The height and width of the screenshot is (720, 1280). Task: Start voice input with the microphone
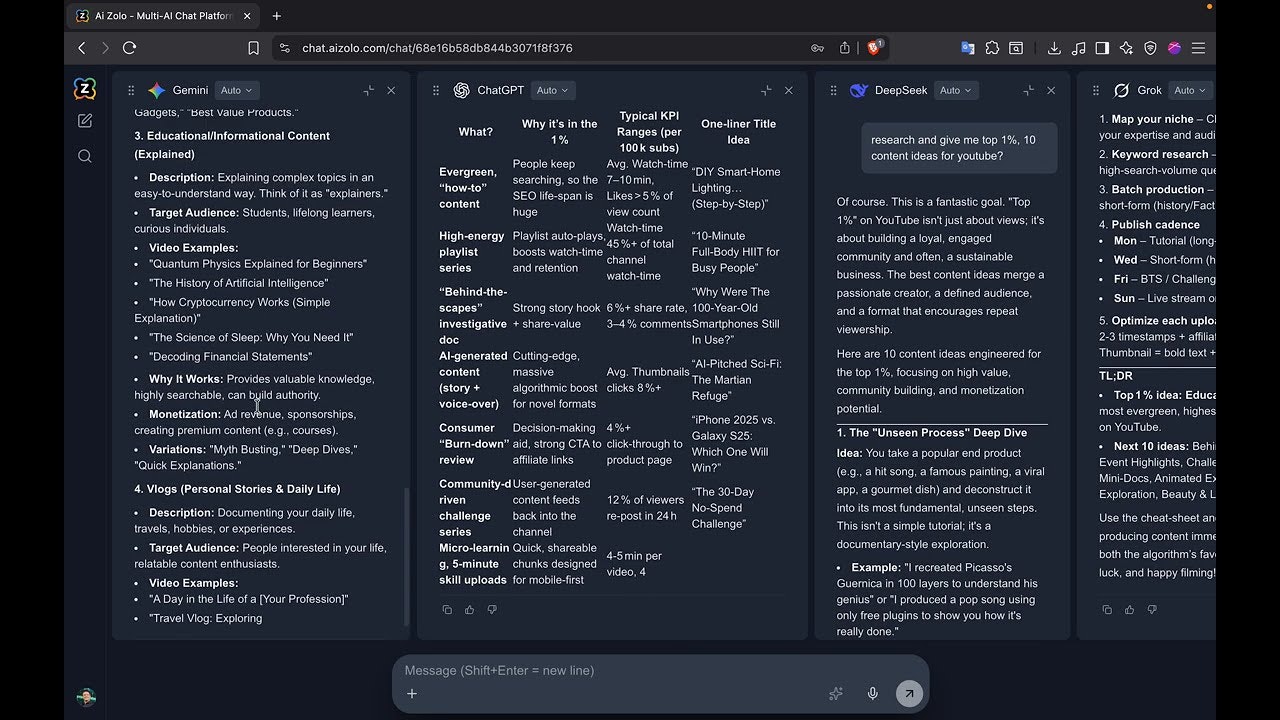point(873,694)
